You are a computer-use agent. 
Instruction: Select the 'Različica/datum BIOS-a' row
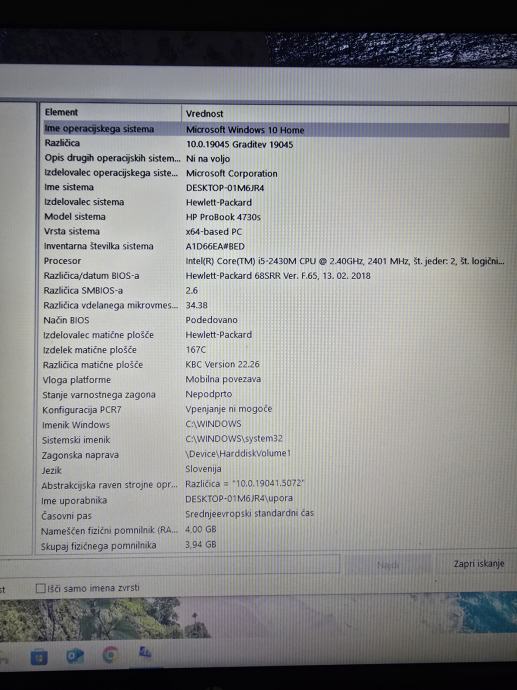275,276
